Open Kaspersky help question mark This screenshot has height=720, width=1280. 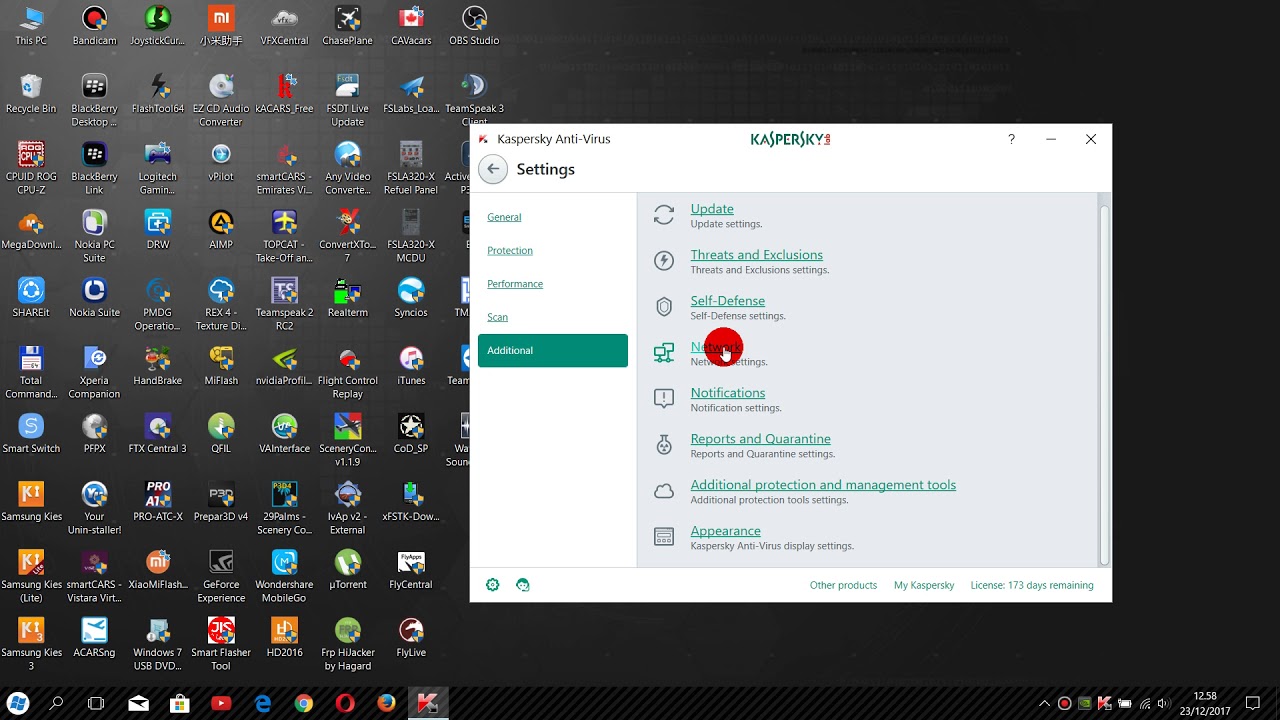(1011, 139)
